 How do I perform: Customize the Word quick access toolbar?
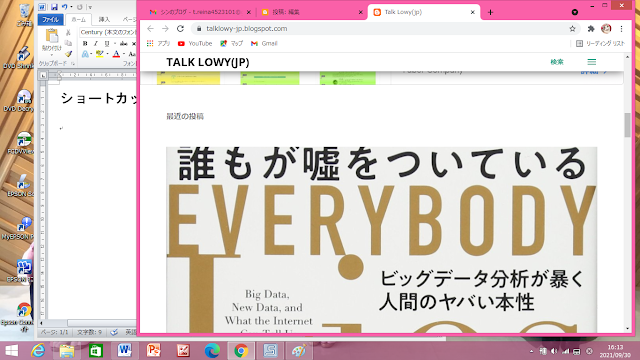[90, 7]
